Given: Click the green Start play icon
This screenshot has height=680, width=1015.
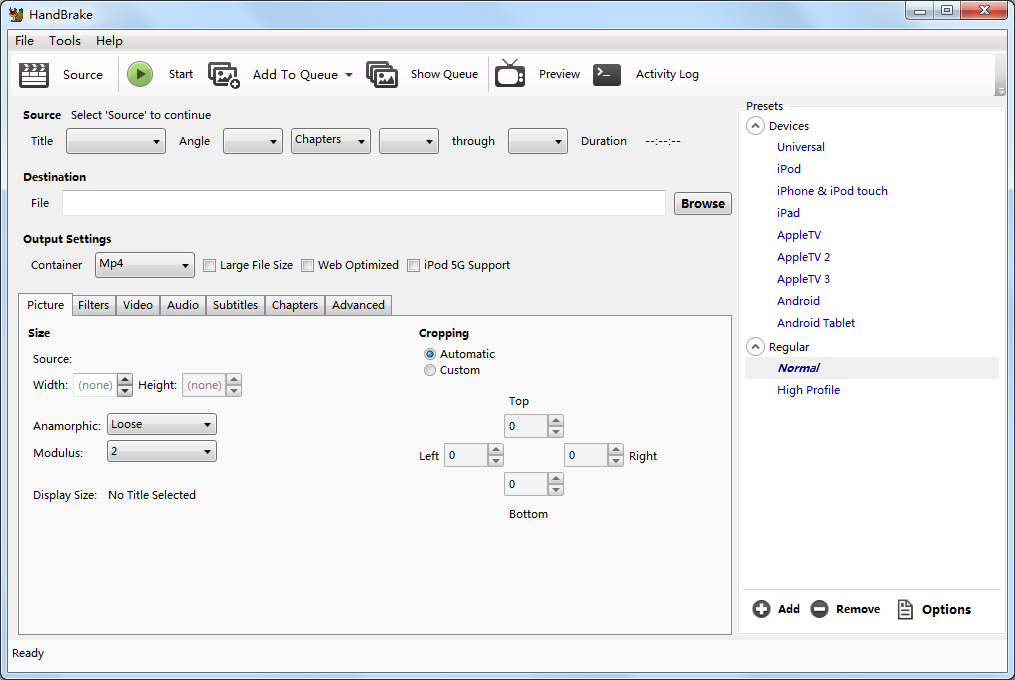Looking at the screenshot, I should coord(140,74).
